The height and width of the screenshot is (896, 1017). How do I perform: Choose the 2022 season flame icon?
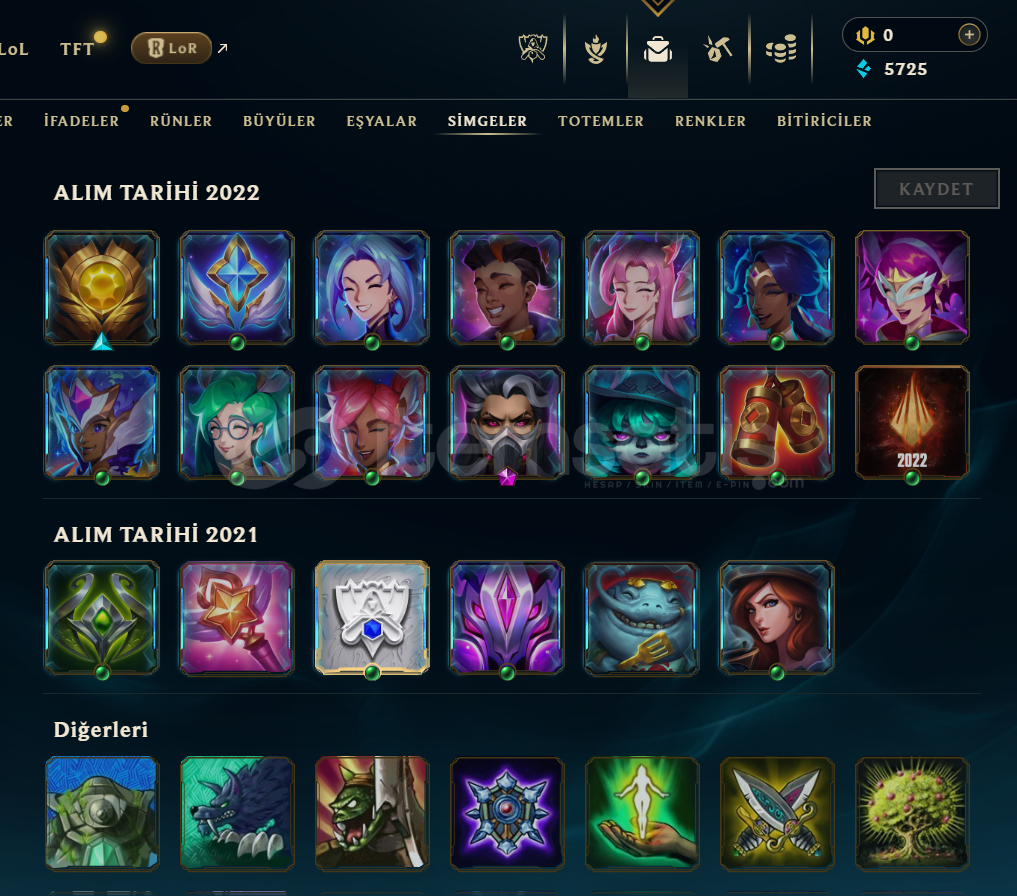912,422
